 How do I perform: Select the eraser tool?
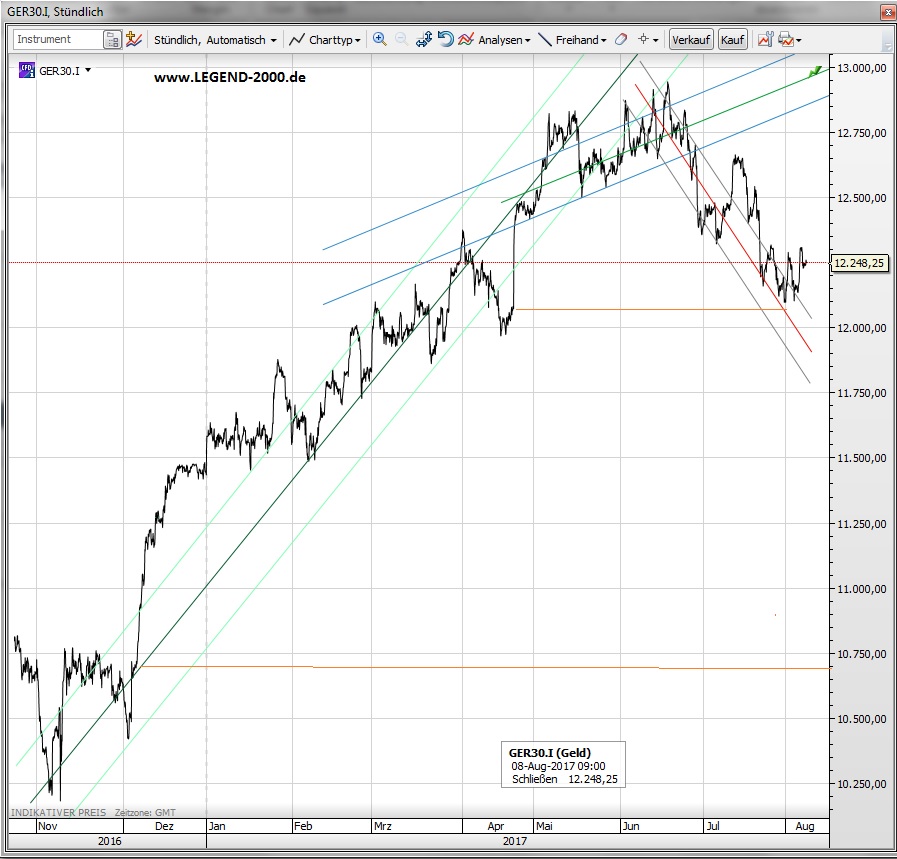tap(620, 40)
